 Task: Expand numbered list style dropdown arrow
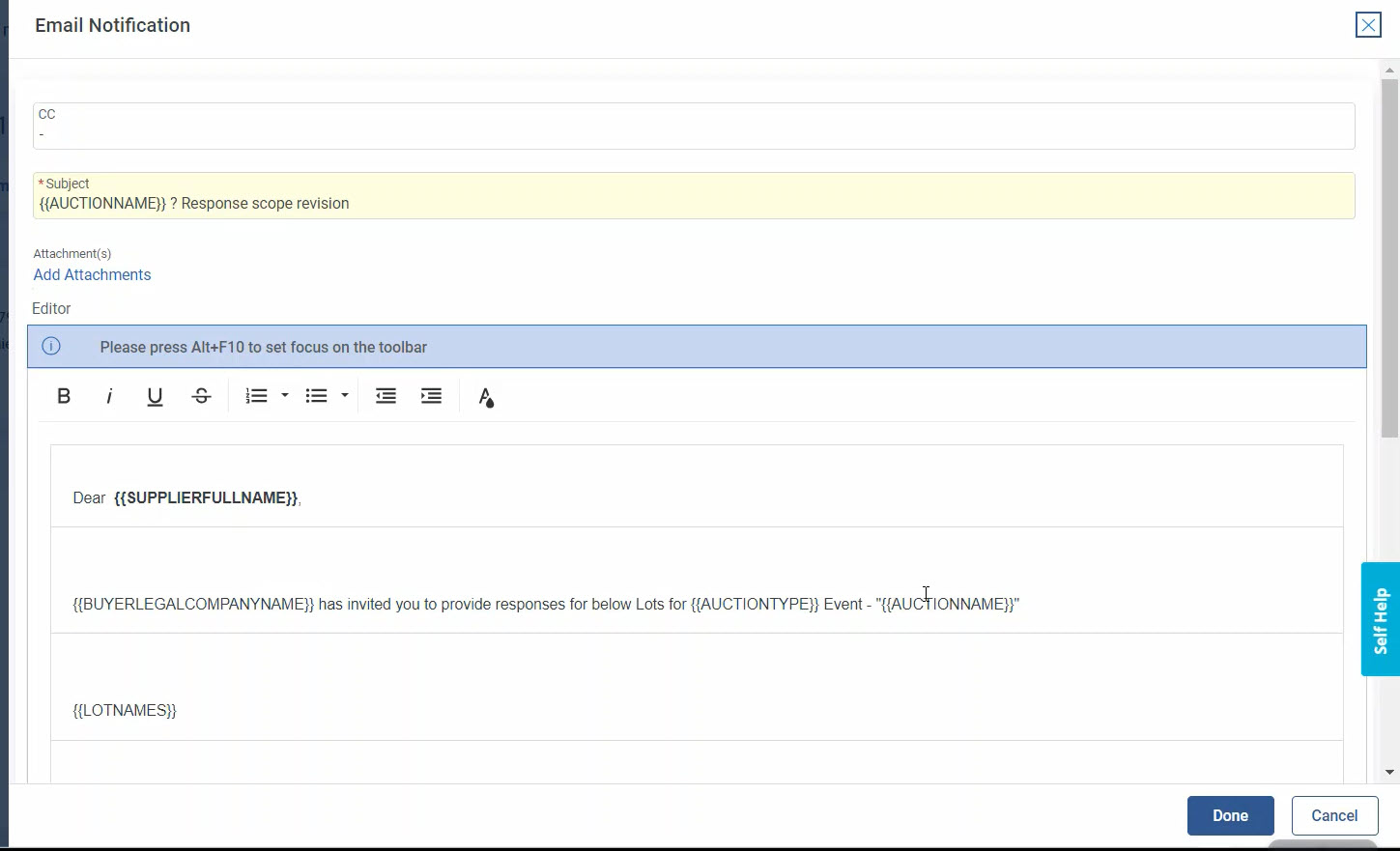(x=284, y=396)
